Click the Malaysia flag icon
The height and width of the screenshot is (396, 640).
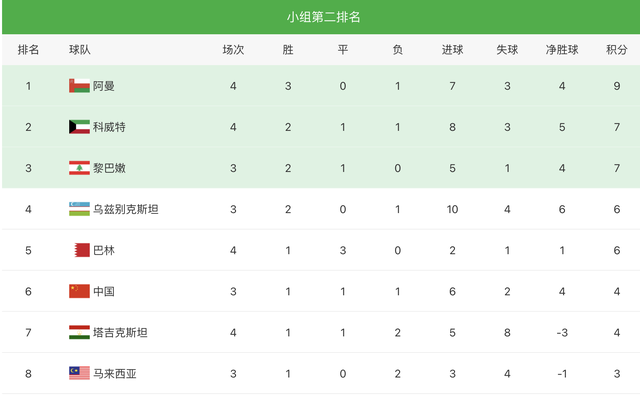click(79, 373)
